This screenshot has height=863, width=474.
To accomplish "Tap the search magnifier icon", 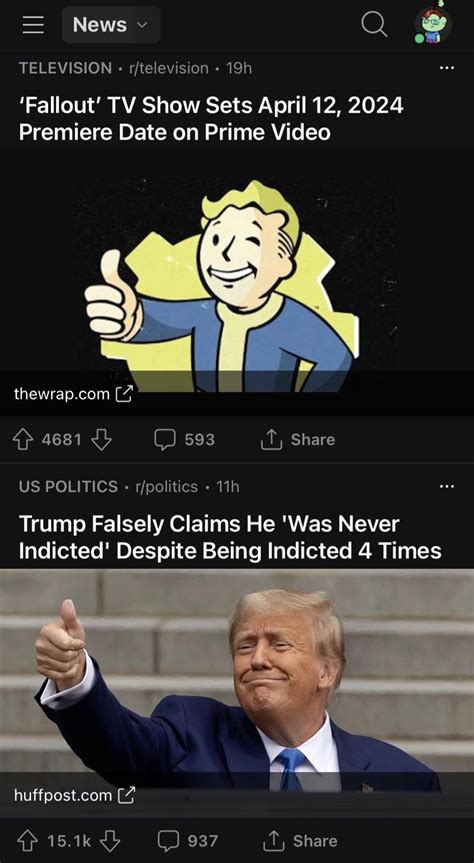I will tap(374, 25).
